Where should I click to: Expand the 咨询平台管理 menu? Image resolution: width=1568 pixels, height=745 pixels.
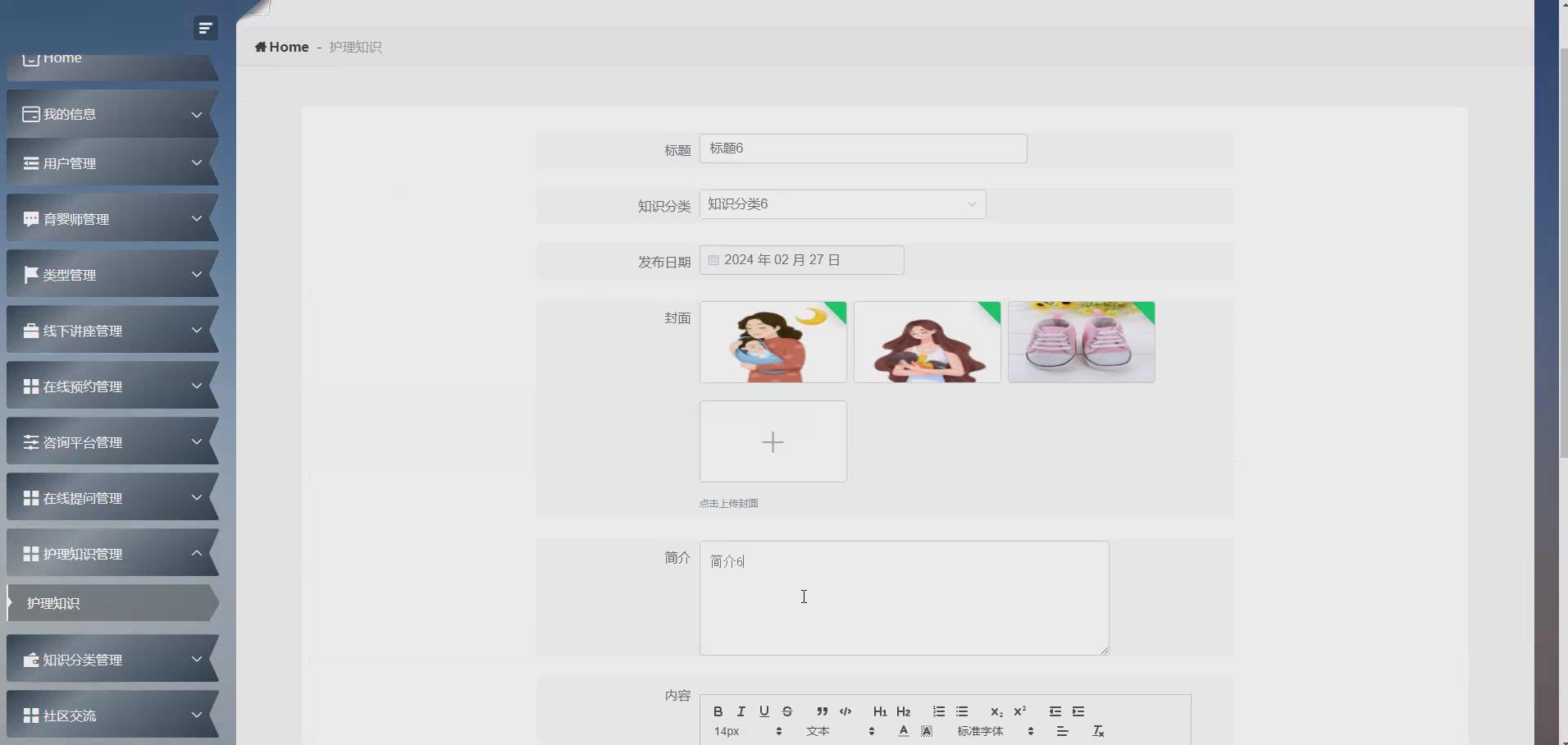(x=112, y=442)
